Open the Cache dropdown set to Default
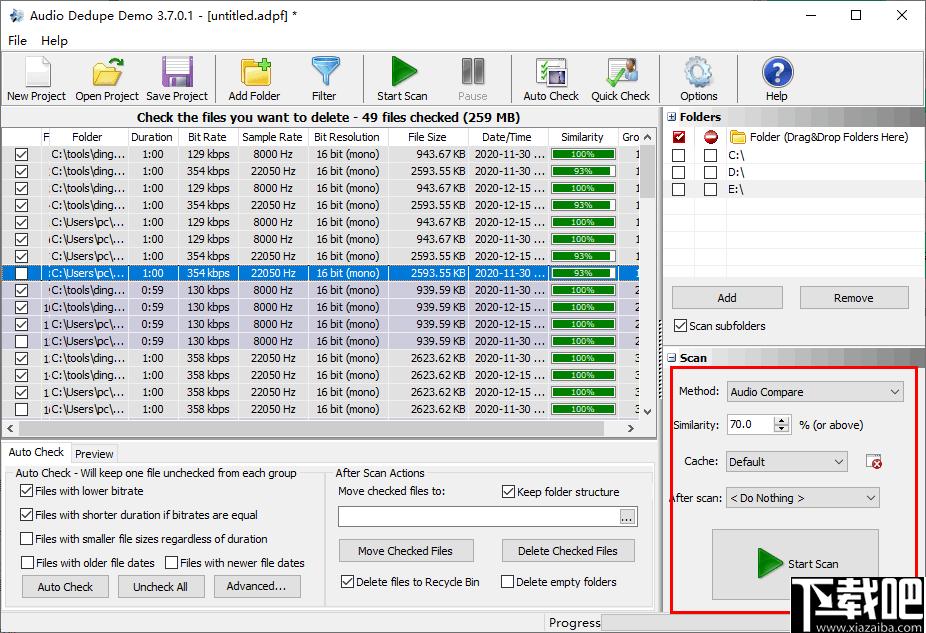The width and height of the screenshot is (926, 633). coord(787,462)
